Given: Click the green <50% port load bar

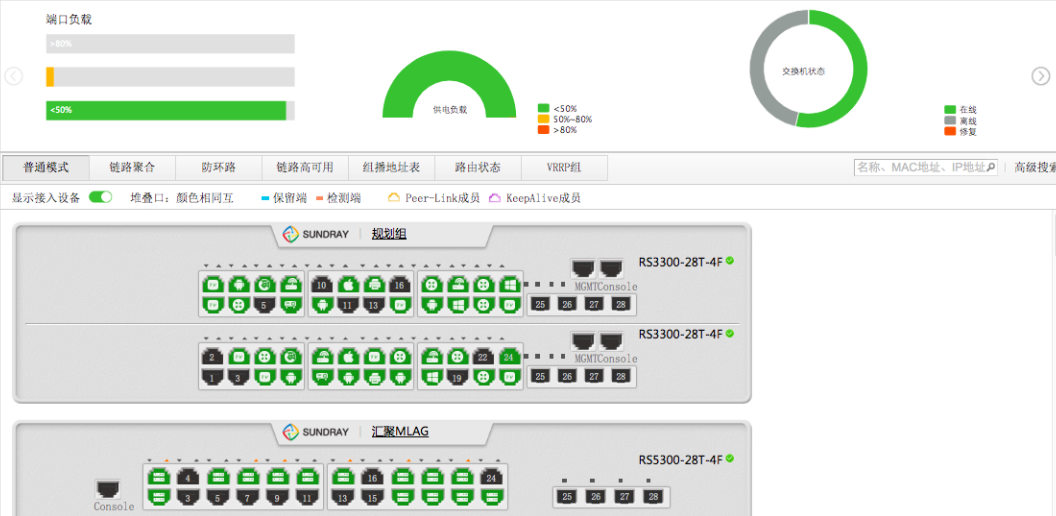Looking at the screenshot, I should [x=166, y=110].
